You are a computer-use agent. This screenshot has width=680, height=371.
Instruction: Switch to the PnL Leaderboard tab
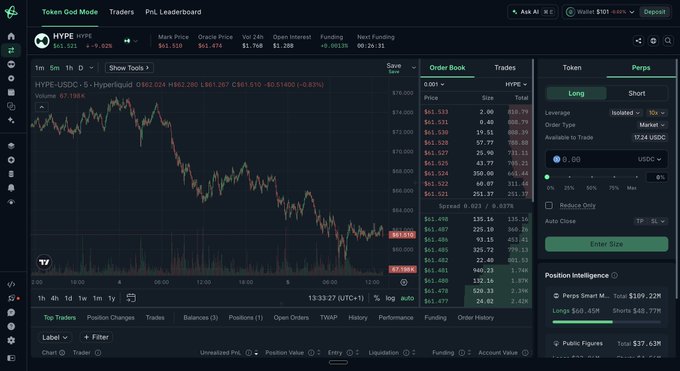click(173, 12)
